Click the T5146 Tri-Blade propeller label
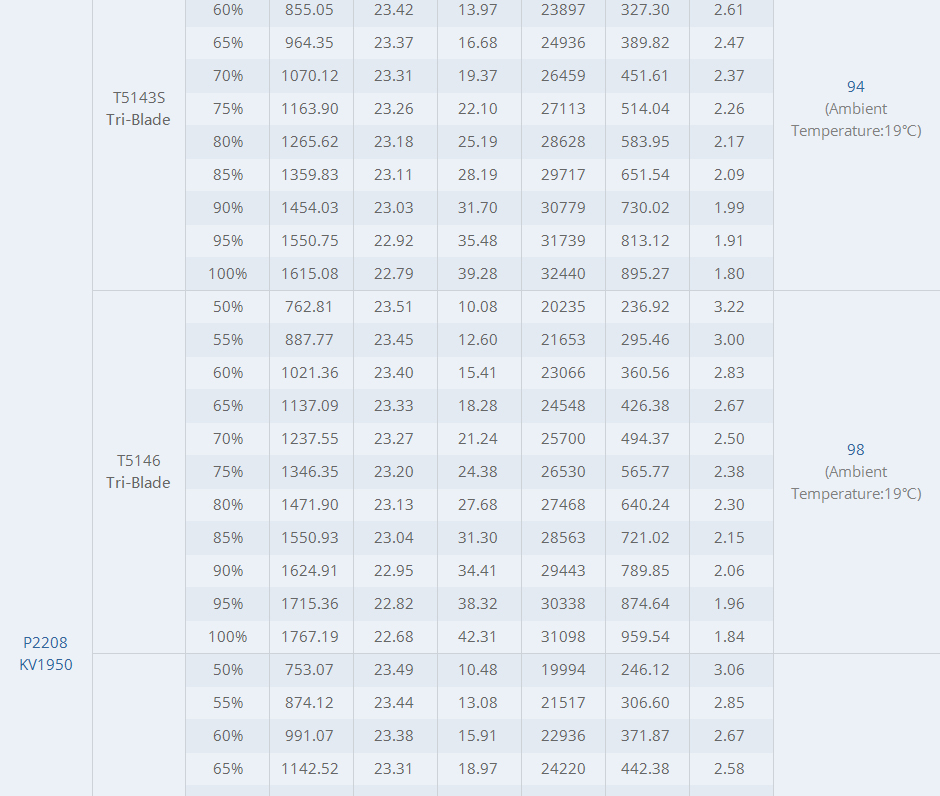The image size is (940, 796). 138,471
